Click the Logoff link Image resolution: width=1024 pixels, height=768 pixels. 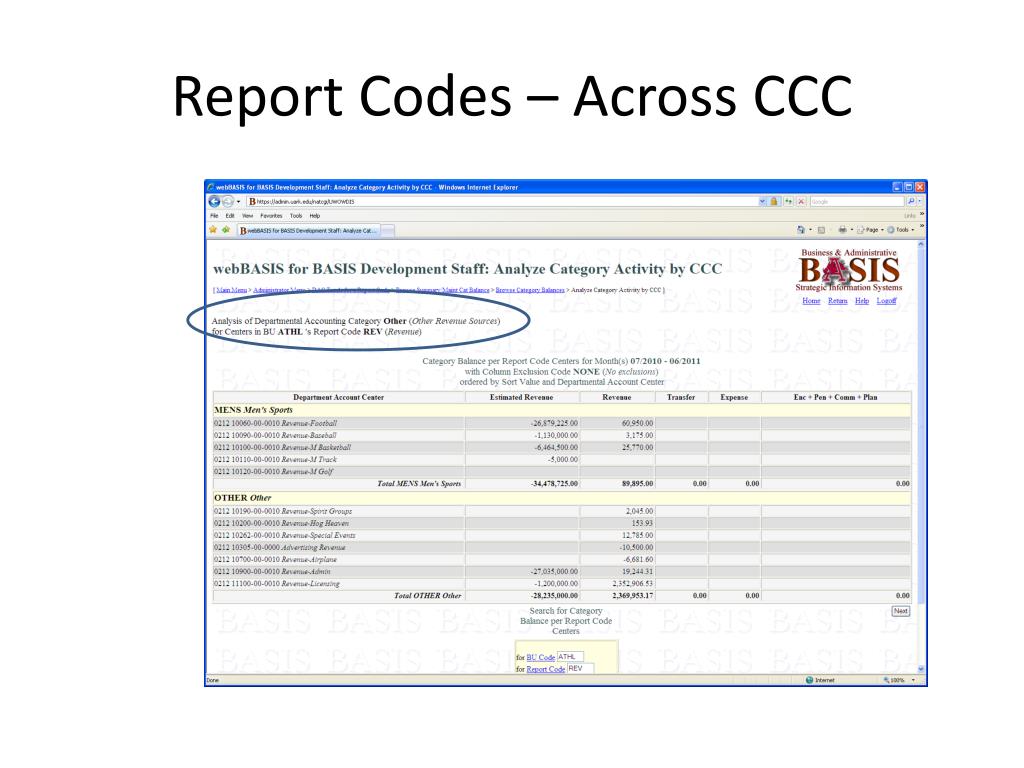point(886,301)
